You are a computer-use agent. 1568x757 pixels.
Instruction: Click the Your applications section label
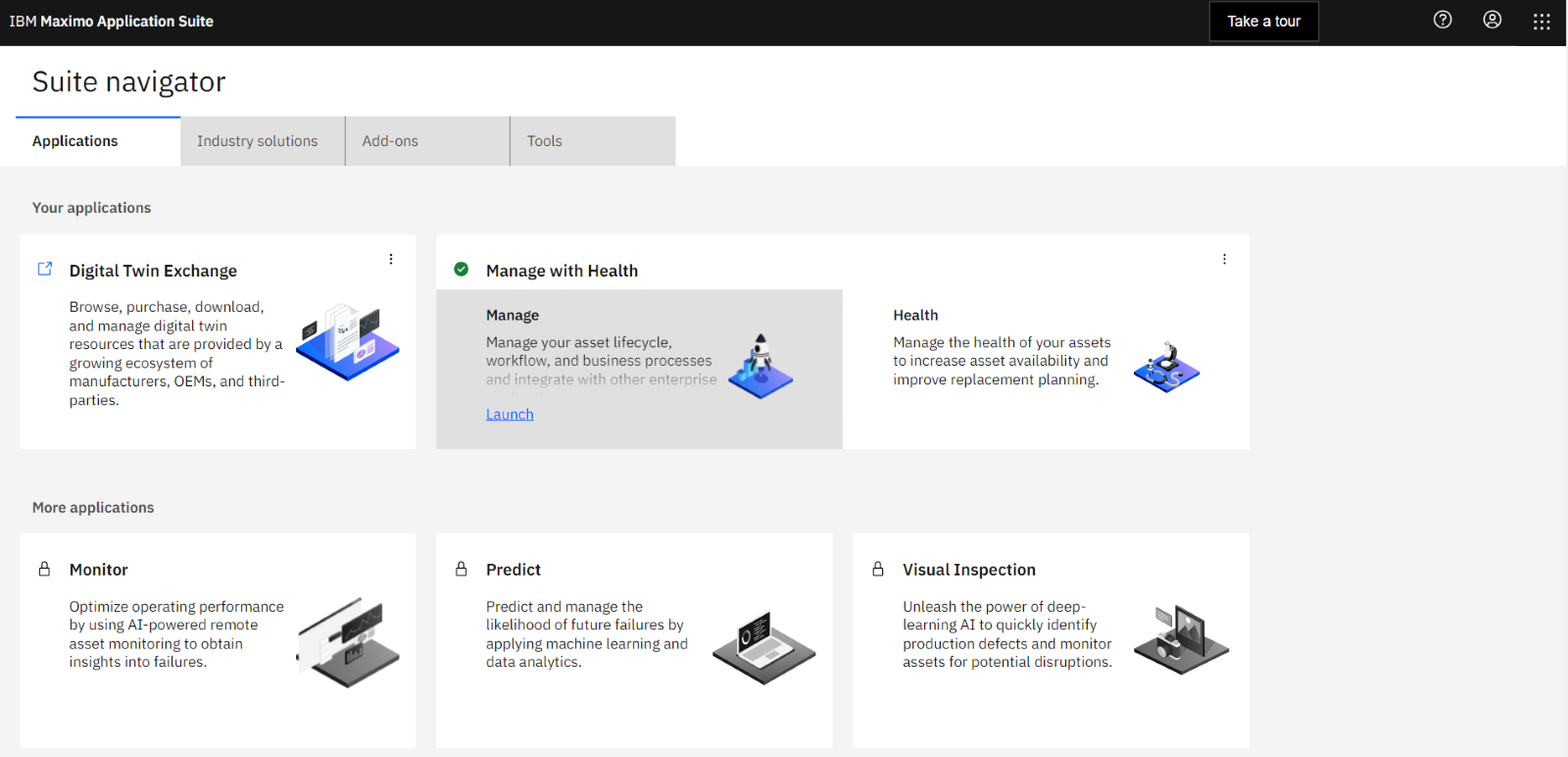(x=92, y=208)
